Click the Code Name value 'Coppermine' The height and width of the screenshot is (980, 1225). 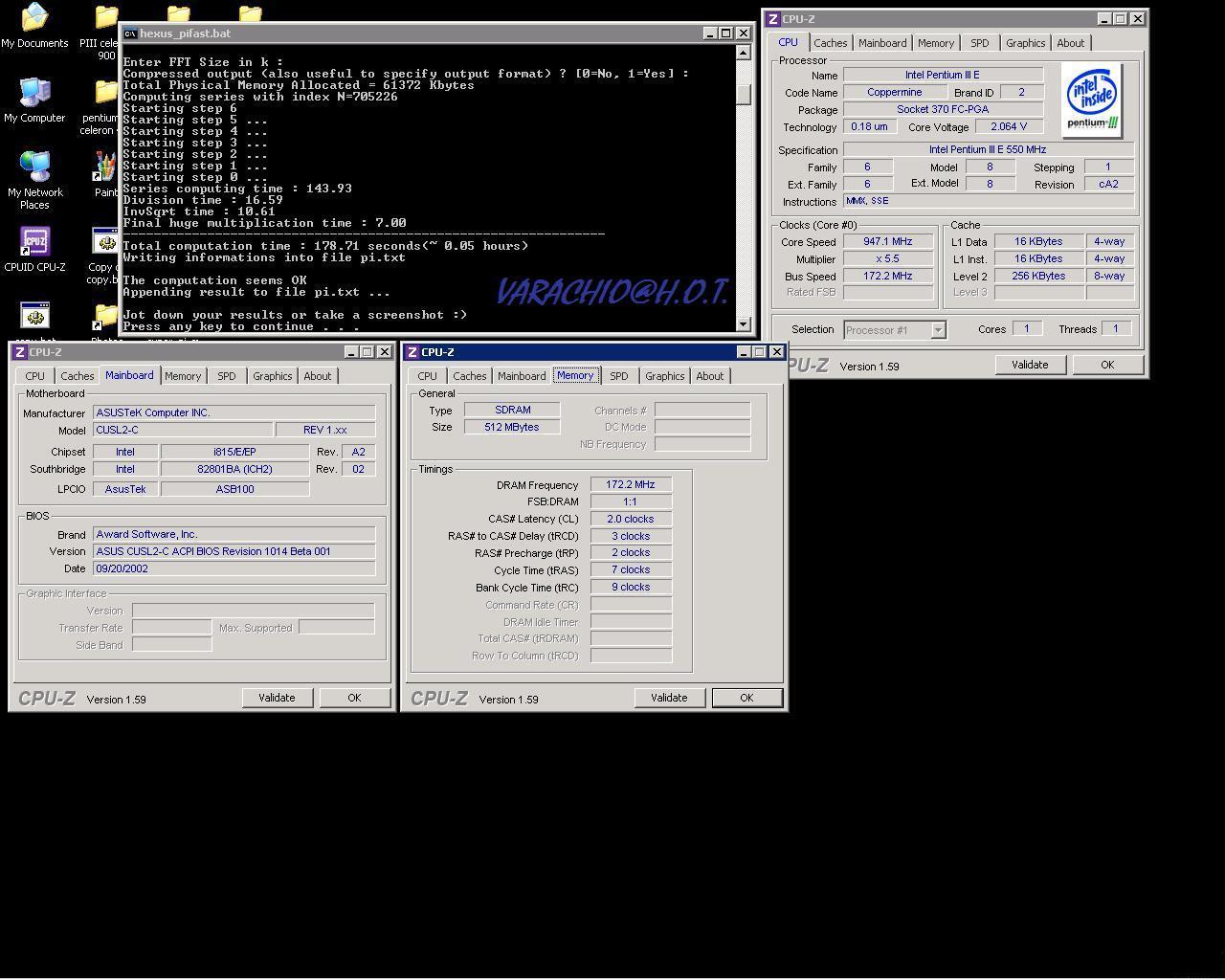pyautogui.click(x=894, y=93)
